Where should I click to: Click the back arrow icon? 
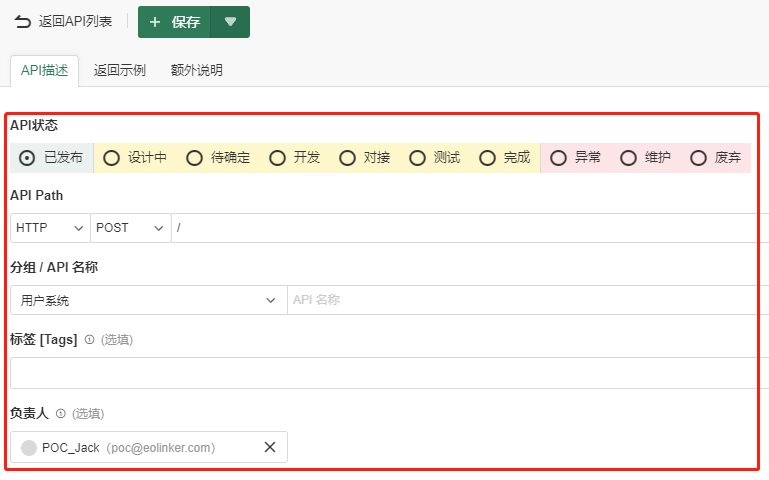click(x=23, y=22)
